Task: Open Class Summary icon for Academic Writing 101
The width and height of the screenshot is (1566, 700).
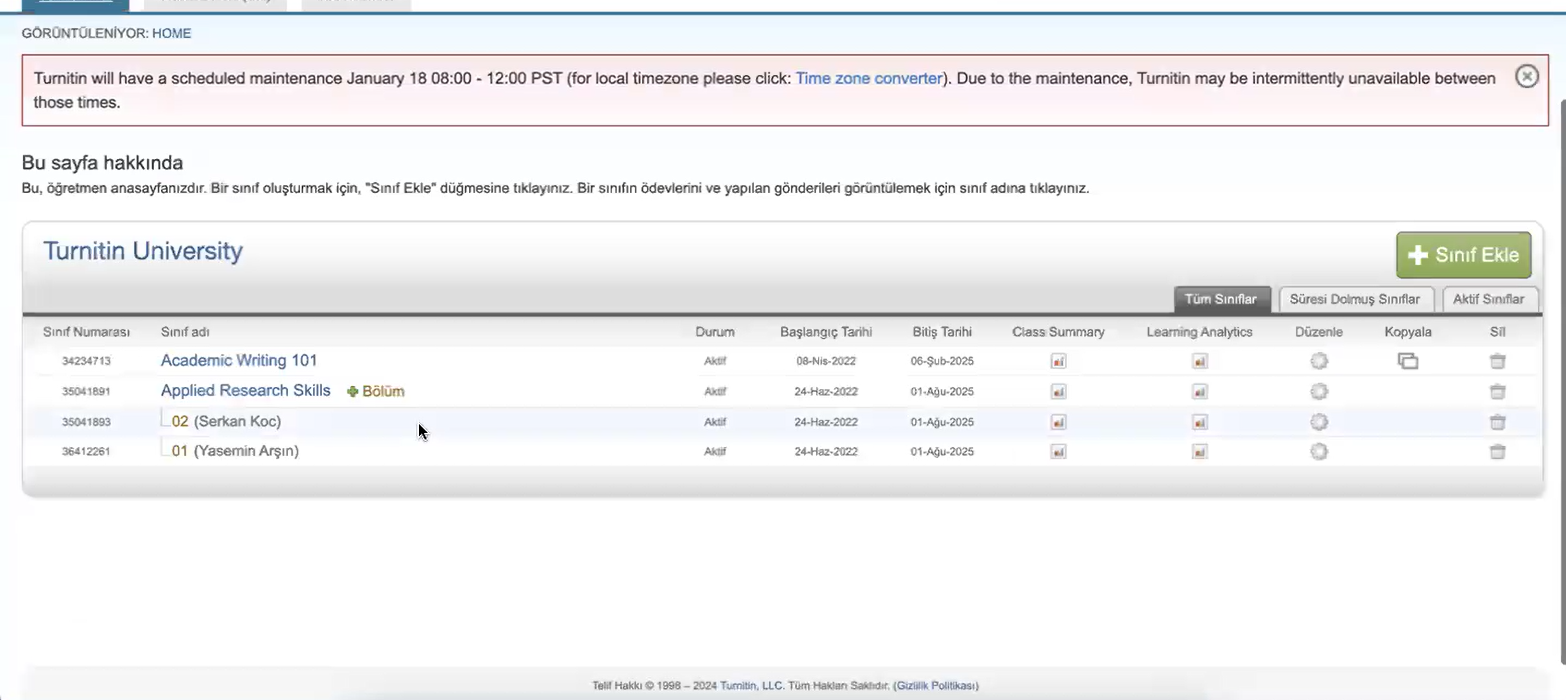Action: point(1058,361)
